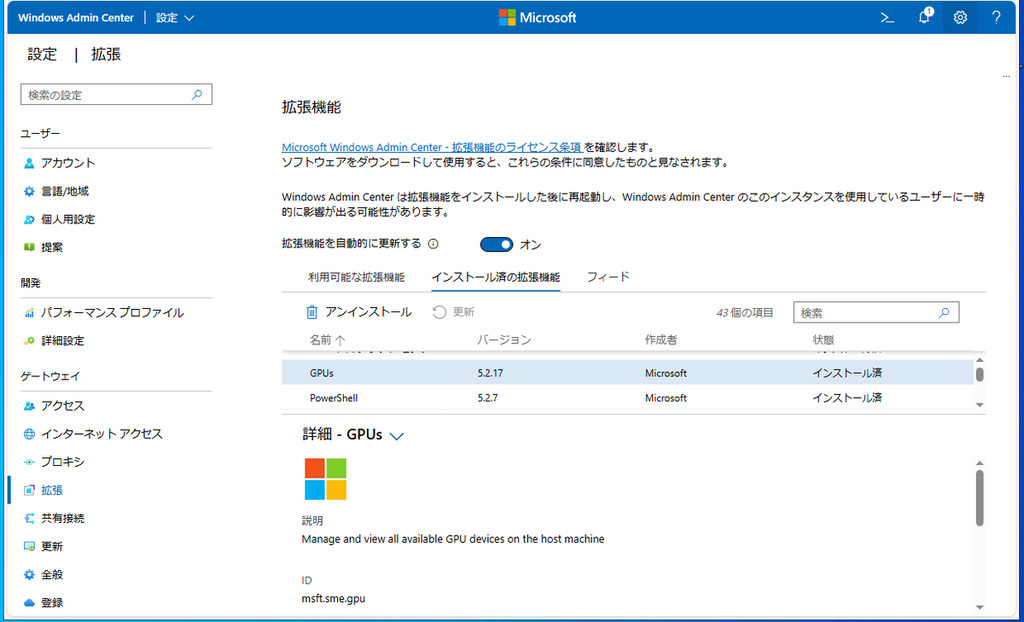Click the details pane scrollbar thumb
1024x622 pixels.
coord(980,498)
